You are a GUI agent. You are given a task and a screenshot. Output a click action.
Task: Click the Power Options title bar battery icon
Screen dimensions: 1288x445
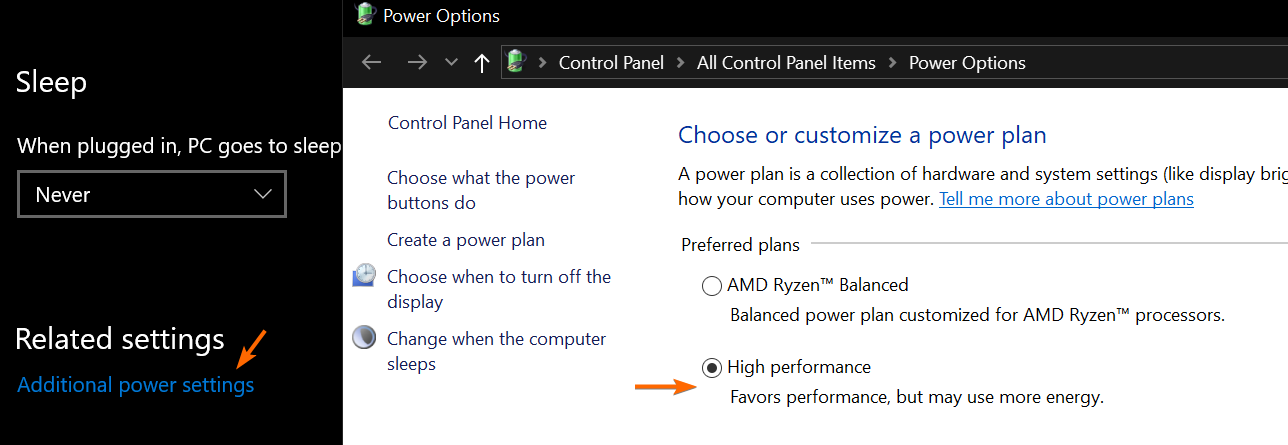[x=366, y=15]
